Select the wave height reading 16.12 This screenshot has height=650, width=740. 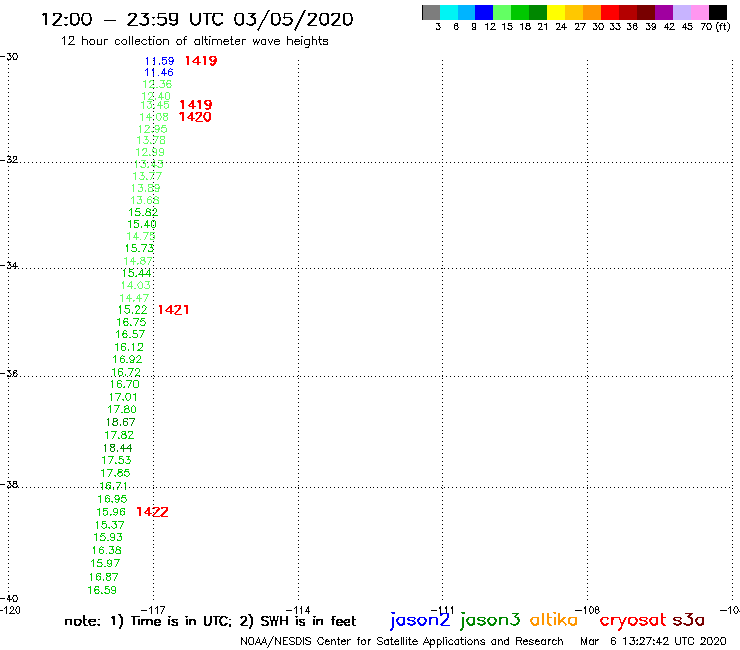pos(129,347)
